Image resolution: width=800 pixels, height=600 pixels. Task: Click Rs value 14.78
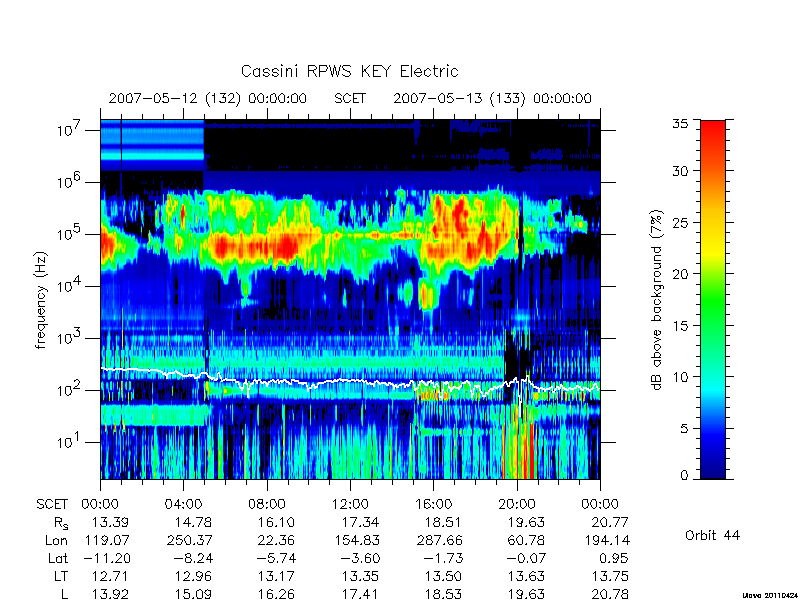pos(193,522)
